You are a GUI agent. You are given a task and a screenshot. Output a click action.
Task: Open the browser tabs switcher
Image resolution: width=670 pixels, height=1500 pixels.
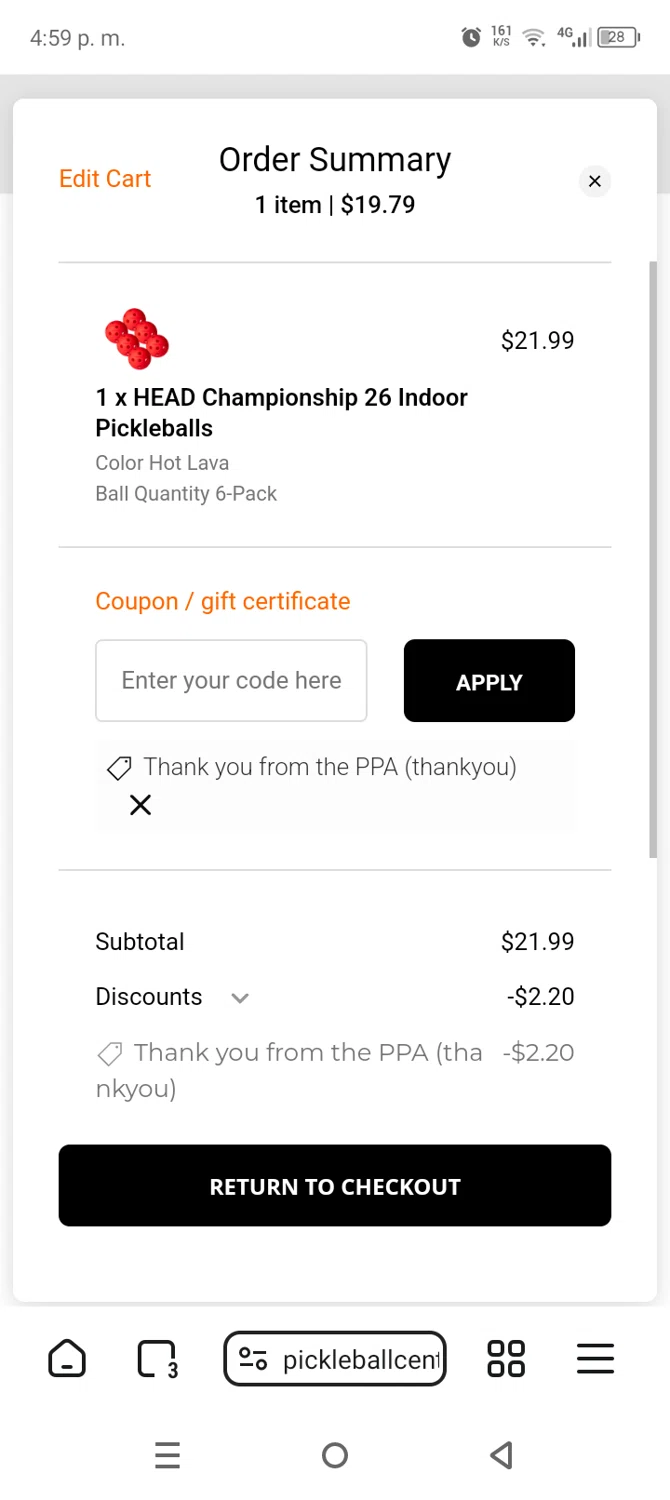[156, 1359]
